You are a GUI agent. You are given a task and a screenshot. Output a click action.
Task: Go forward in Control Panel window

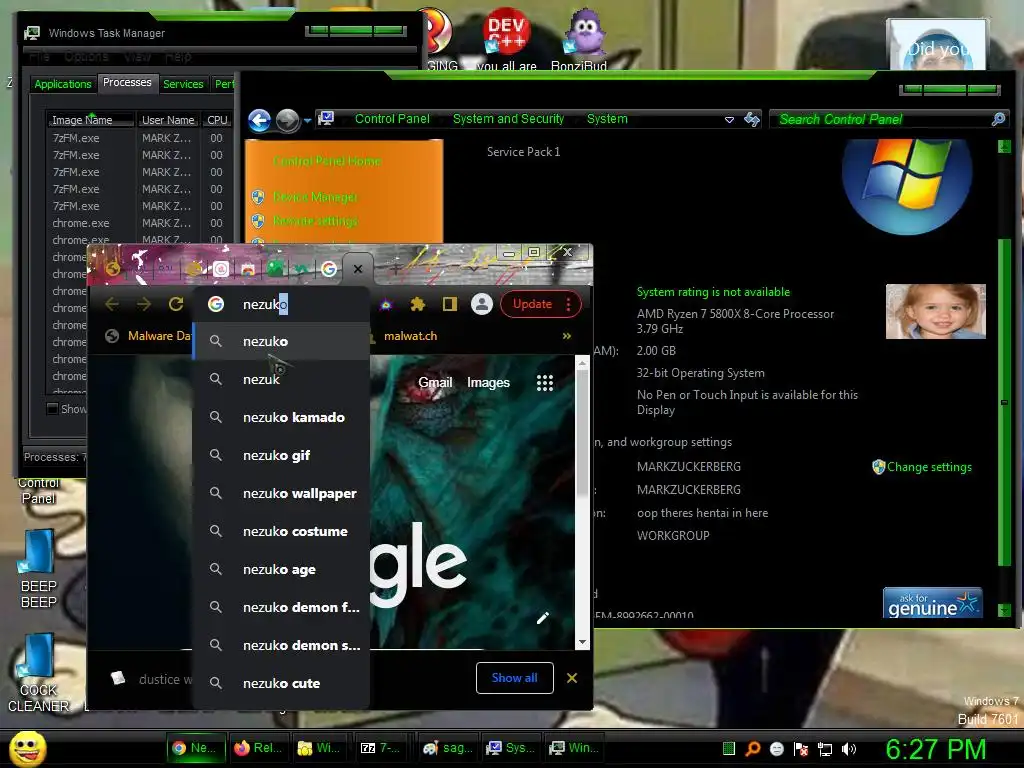click(x=287, y=120)
